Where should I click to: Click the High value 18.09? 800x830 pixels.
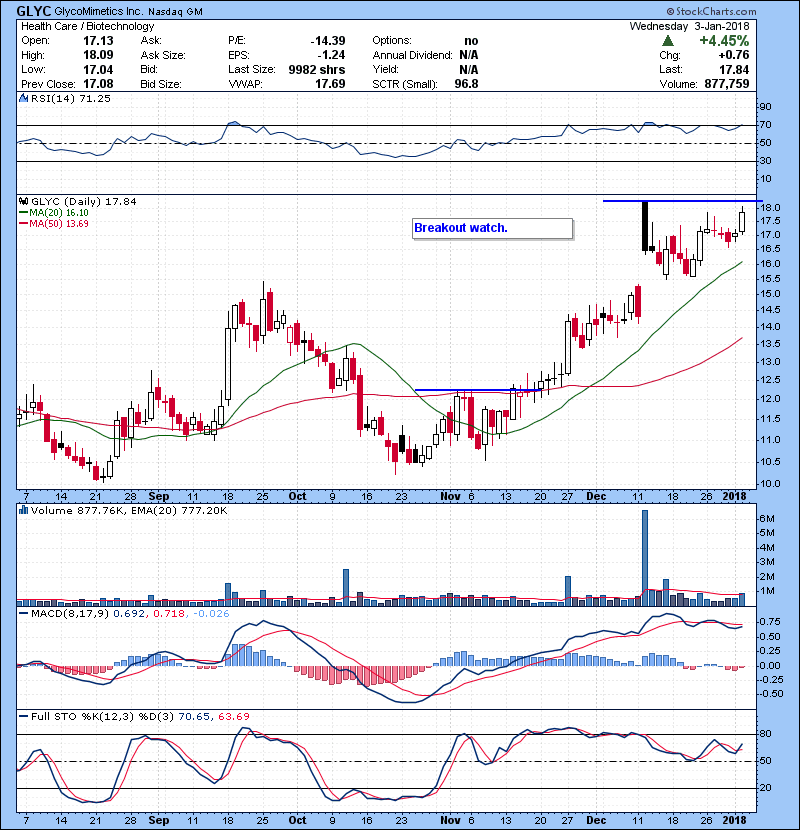click(x=98, y=55)
